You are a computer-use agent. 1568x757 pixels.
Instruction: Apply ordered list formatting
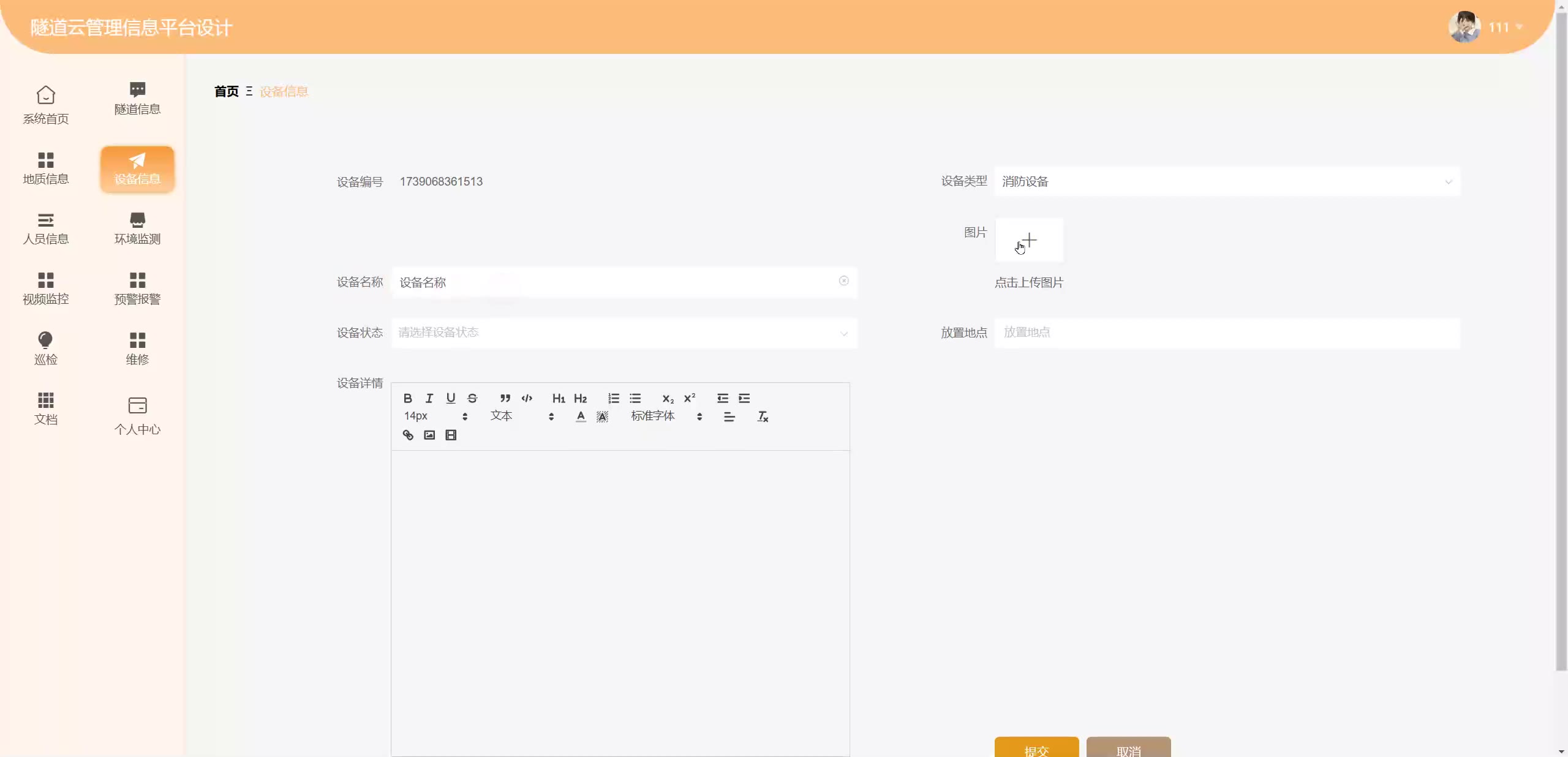[614, 398]
